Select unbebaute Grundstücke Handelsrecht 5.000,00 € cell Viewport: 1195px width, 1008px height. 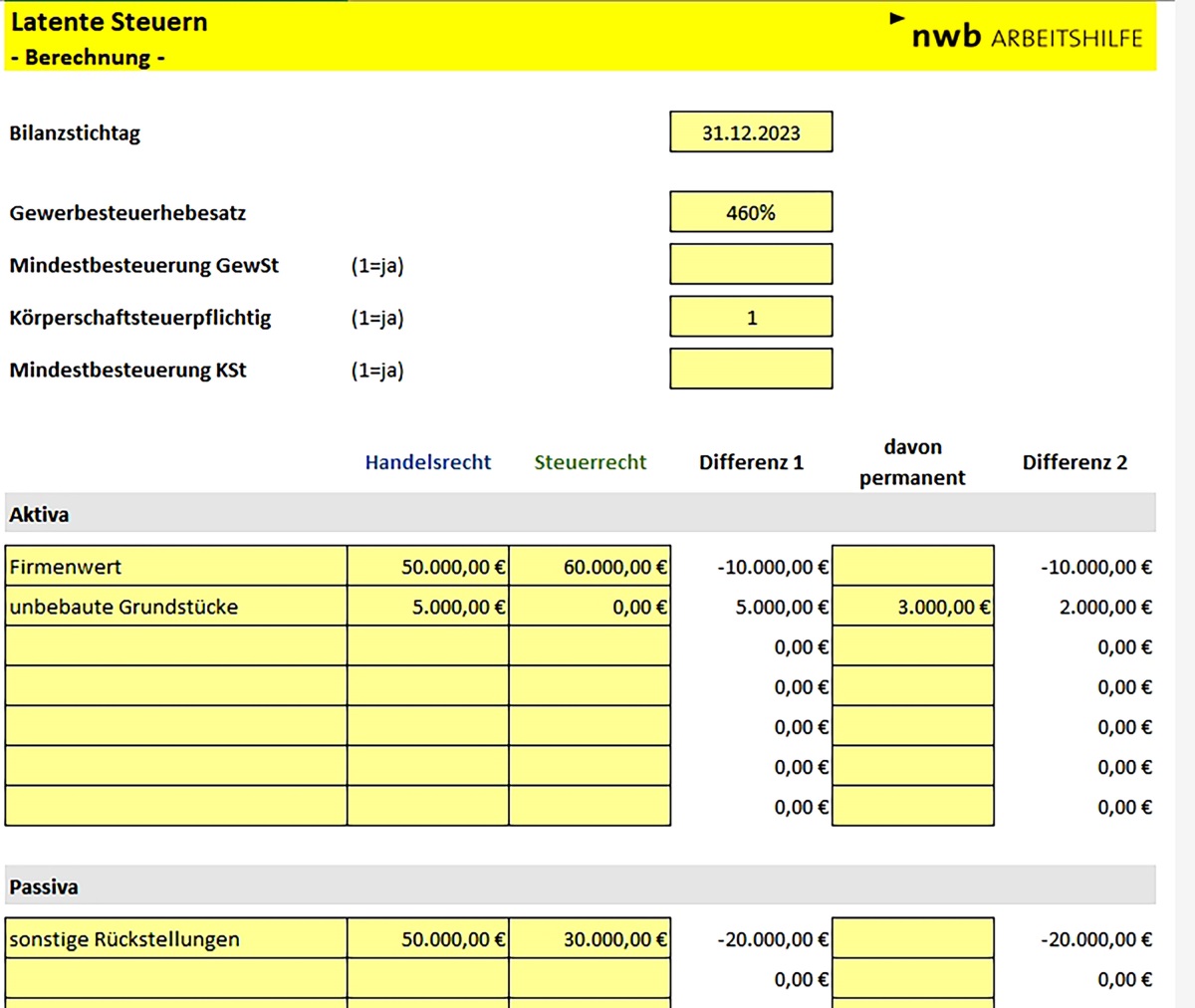coord(428,607)
